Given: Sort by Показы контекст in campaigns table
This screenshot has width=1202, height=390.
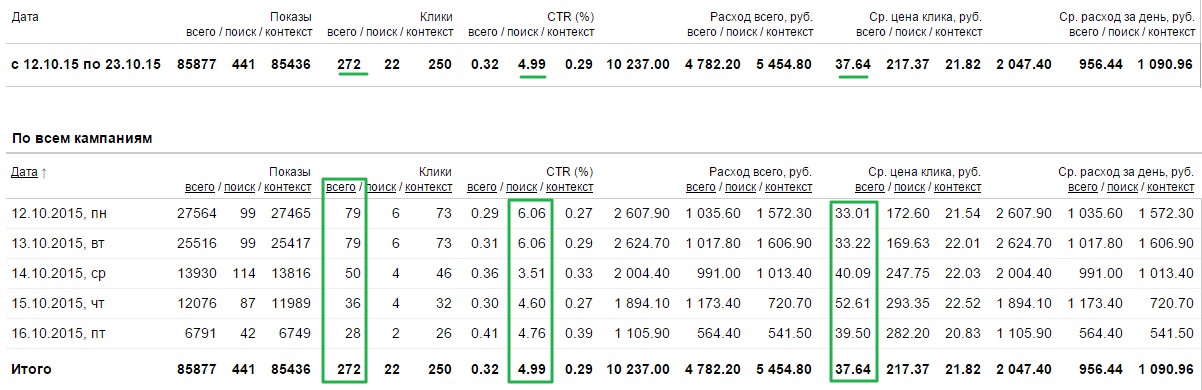Looking at the screenshot, I should click(287, 187).
